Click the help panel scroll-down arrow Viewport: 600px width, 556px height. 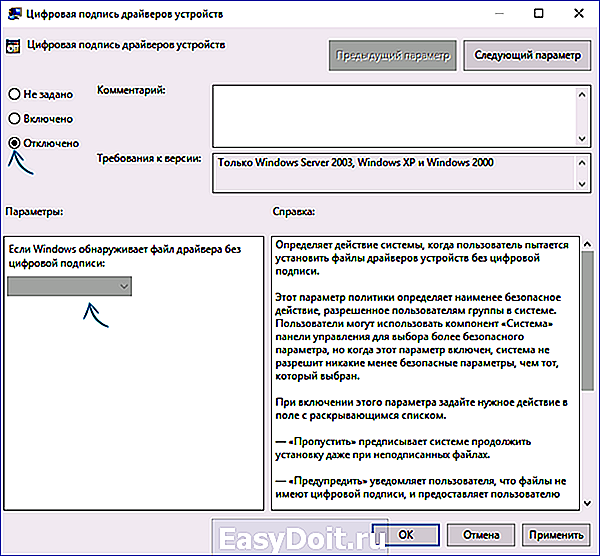coord(587,503)
